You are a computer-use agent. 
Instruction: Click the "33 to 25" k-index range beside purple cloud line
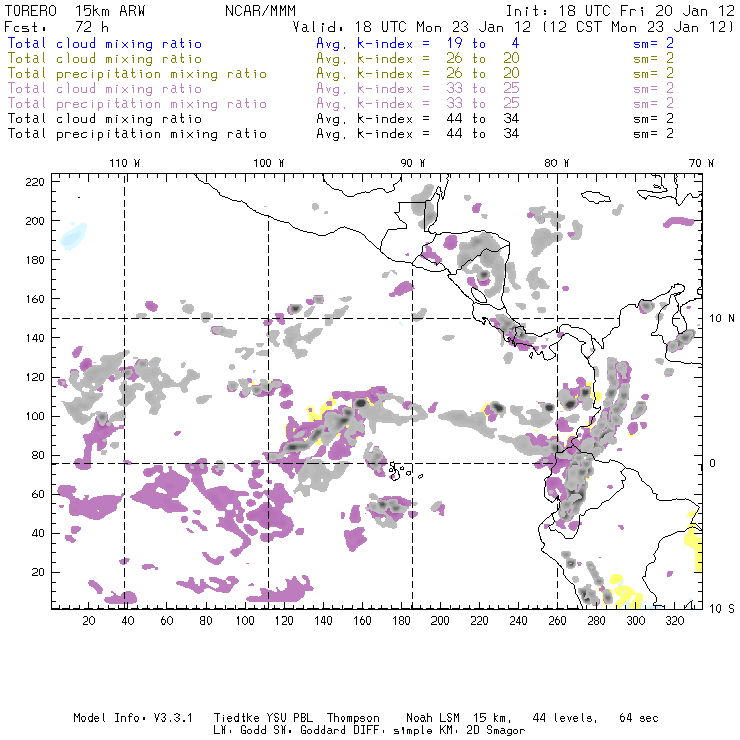click(x=483, y=89)
